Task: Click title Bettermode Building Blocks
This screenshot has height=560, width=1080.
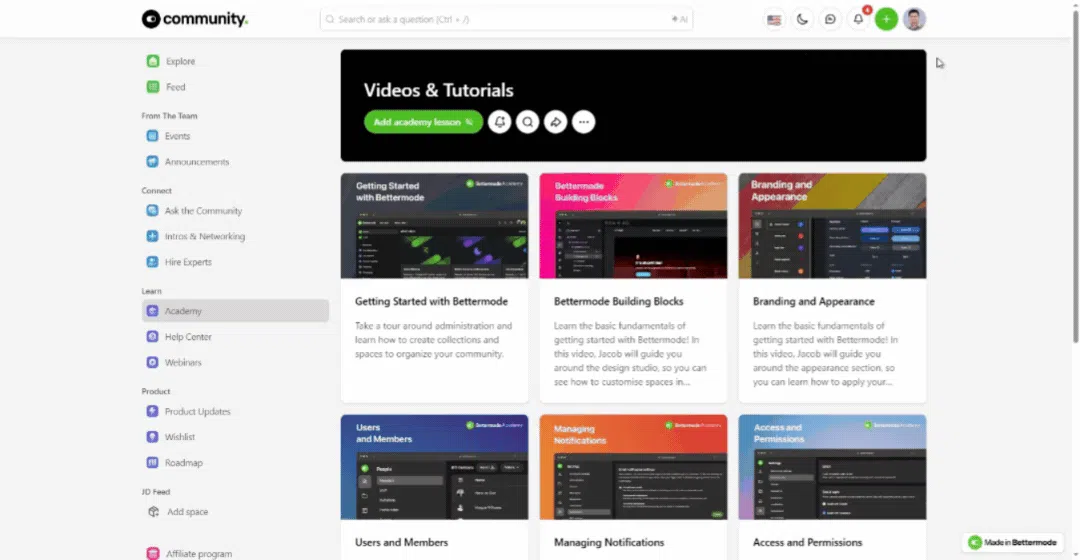Action: point(619,302)
